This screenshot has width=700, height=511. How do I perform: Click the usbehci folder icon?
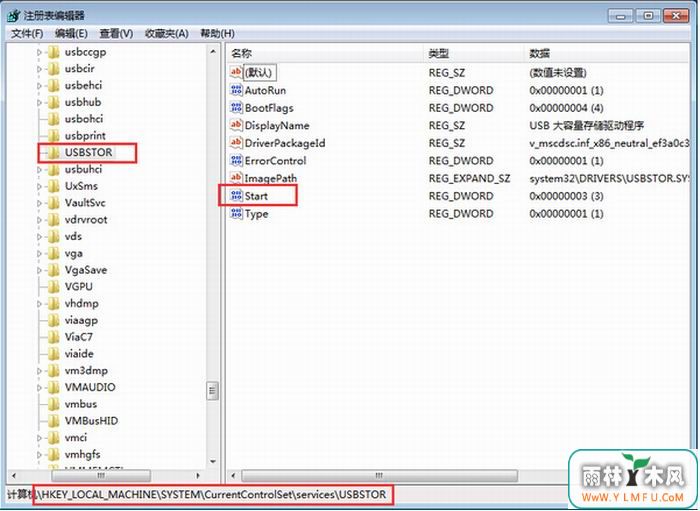[54, 86]
